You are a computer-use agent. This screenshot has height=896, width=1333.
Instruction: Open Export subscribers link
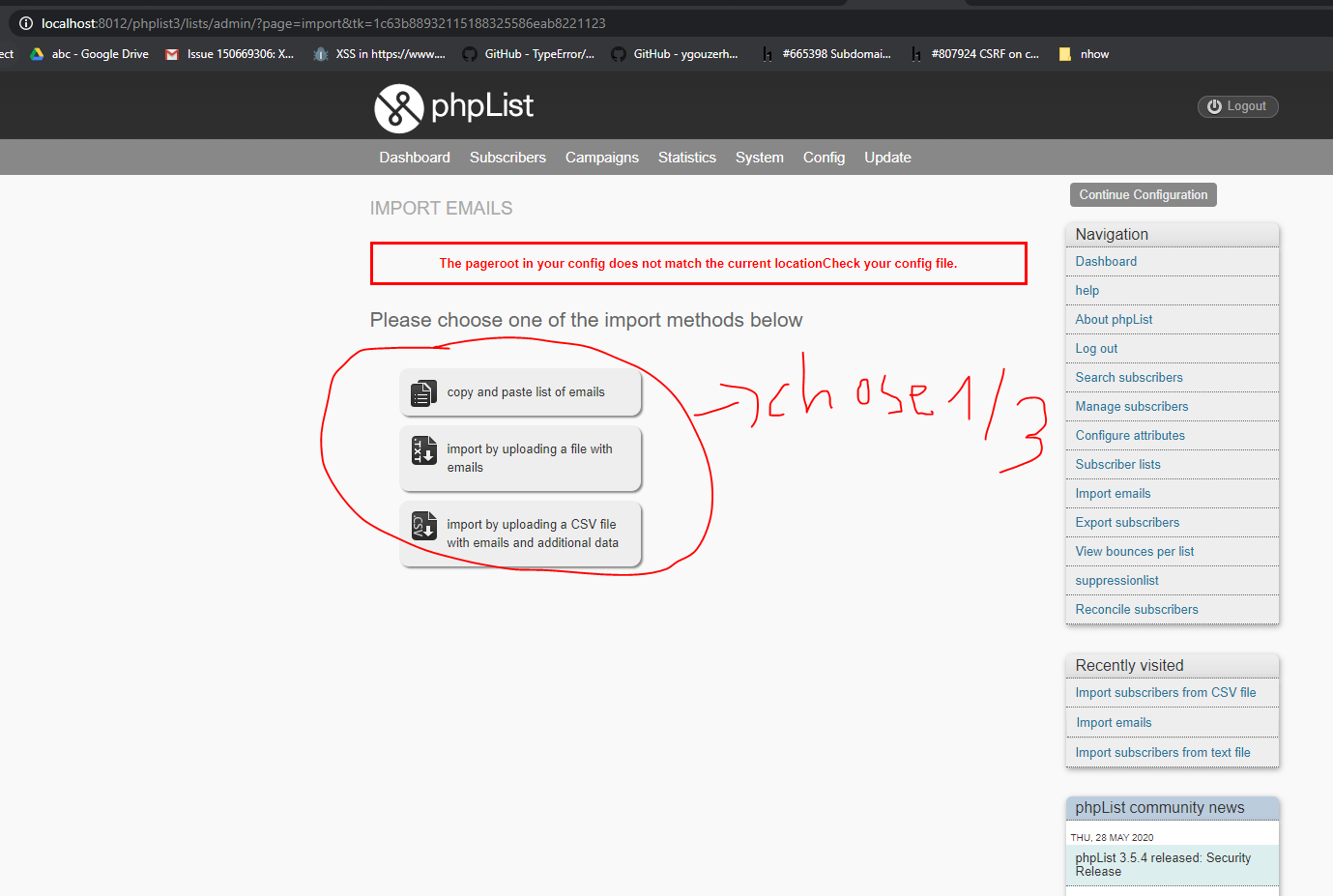tap(1127, 523)
